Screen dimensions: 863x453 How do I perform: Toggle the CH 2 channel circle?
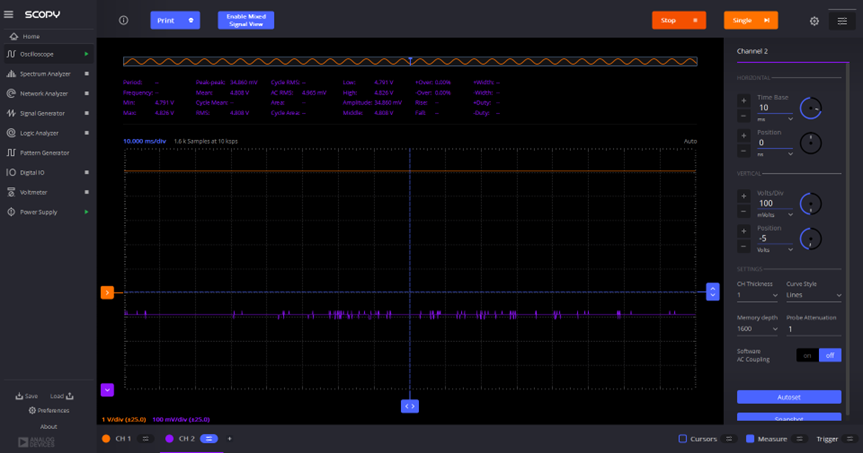[170, 439]
